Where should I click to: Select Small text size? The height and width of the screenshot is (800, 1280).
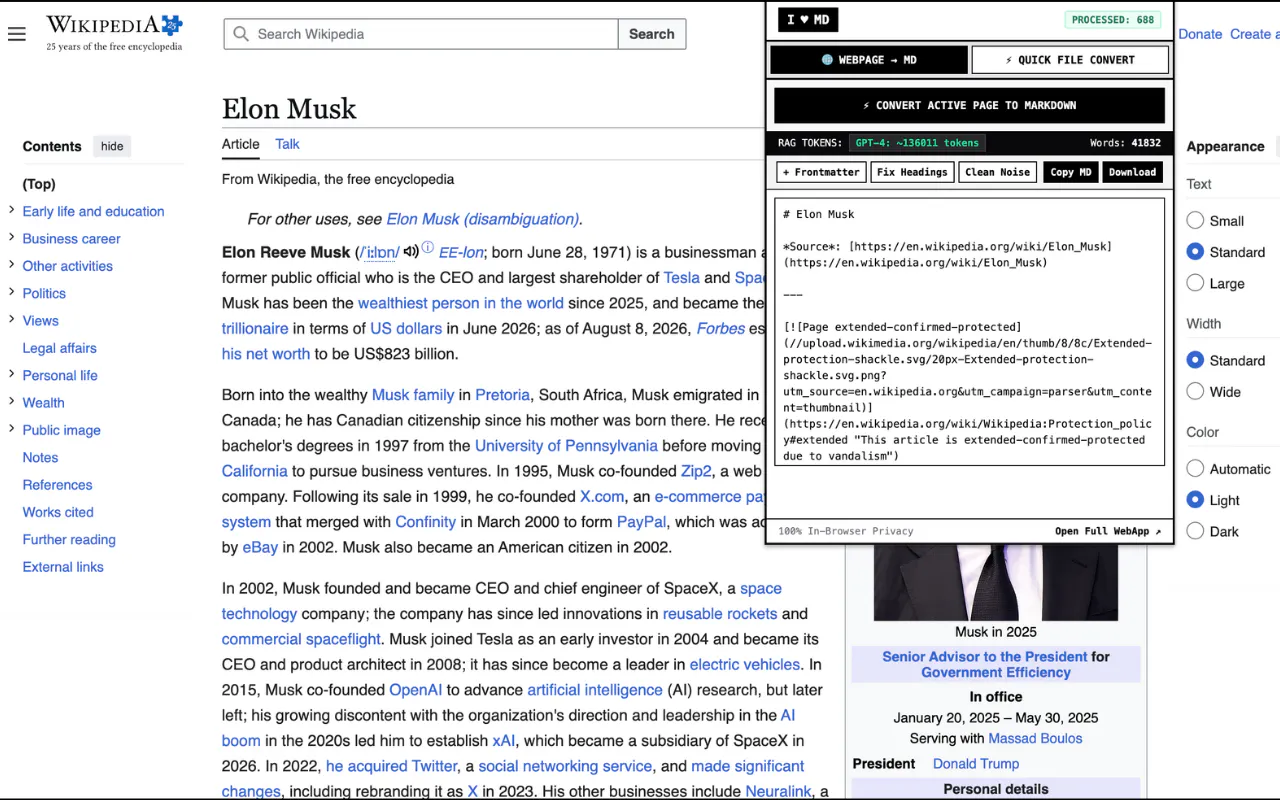click(x=1195, y=220)
